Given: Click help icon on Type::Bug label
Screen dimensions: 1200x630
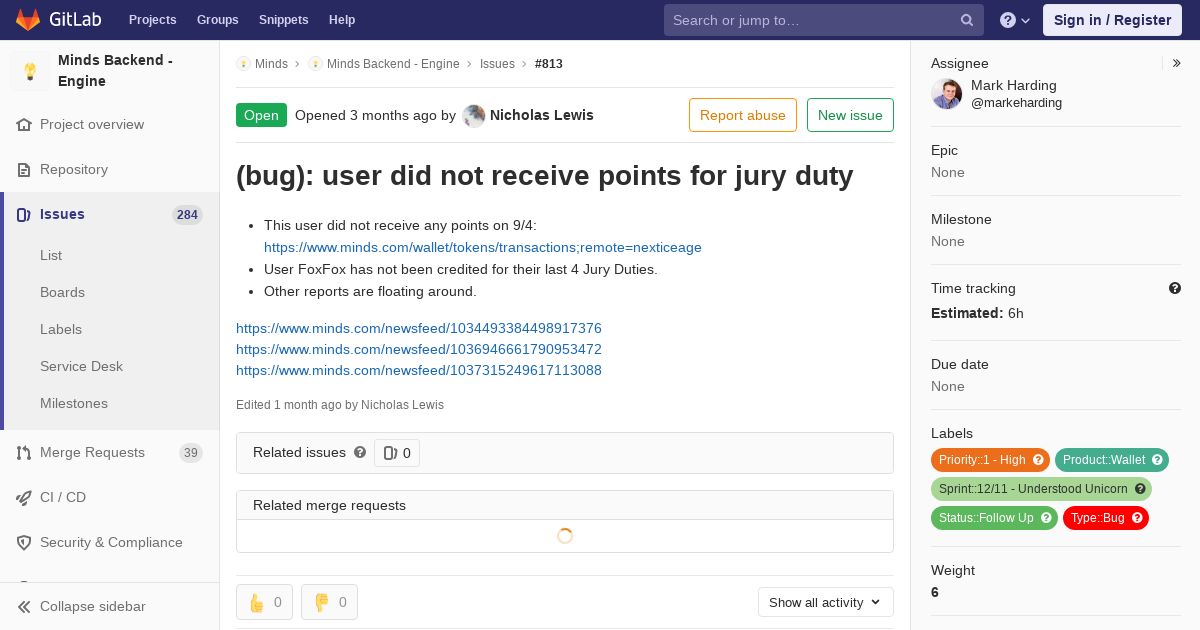Looking at the screenshot, I should point(1137,518).
